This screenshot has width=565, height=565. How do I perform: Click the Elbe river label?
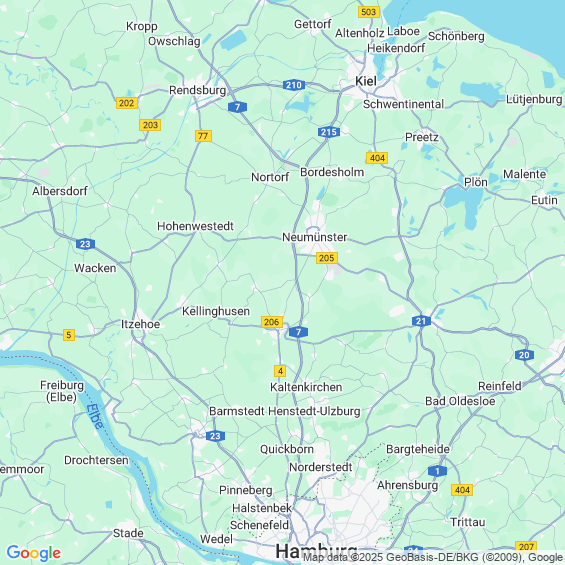tap(94, 417)
